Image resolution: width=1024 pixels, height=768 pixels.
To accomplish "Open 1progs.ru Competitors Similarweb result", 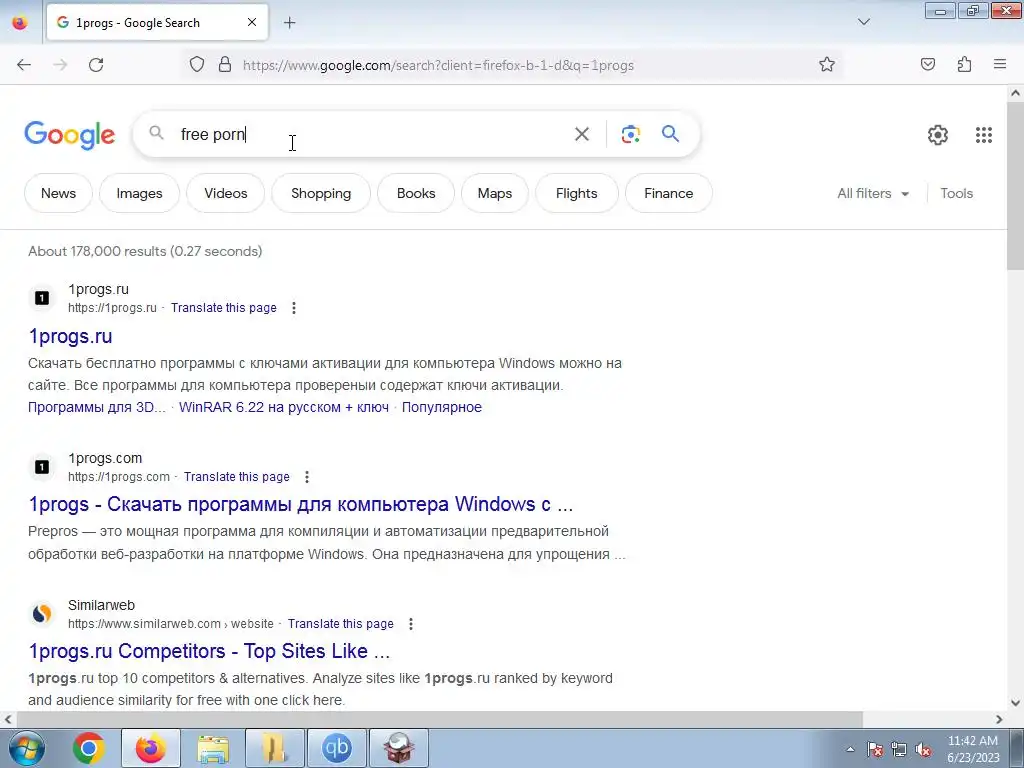I will click(209, 651).
